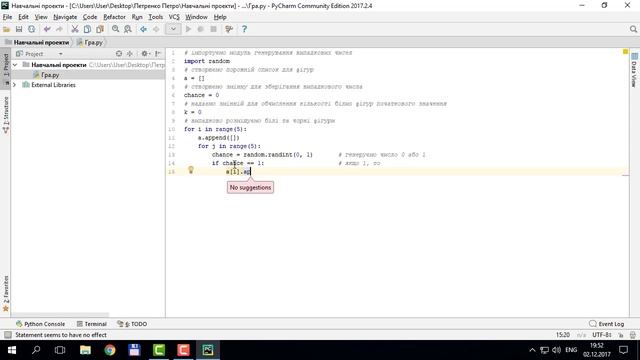Open the TODO tool window
This screenshot has height=360, width=640.
[132, 324]
